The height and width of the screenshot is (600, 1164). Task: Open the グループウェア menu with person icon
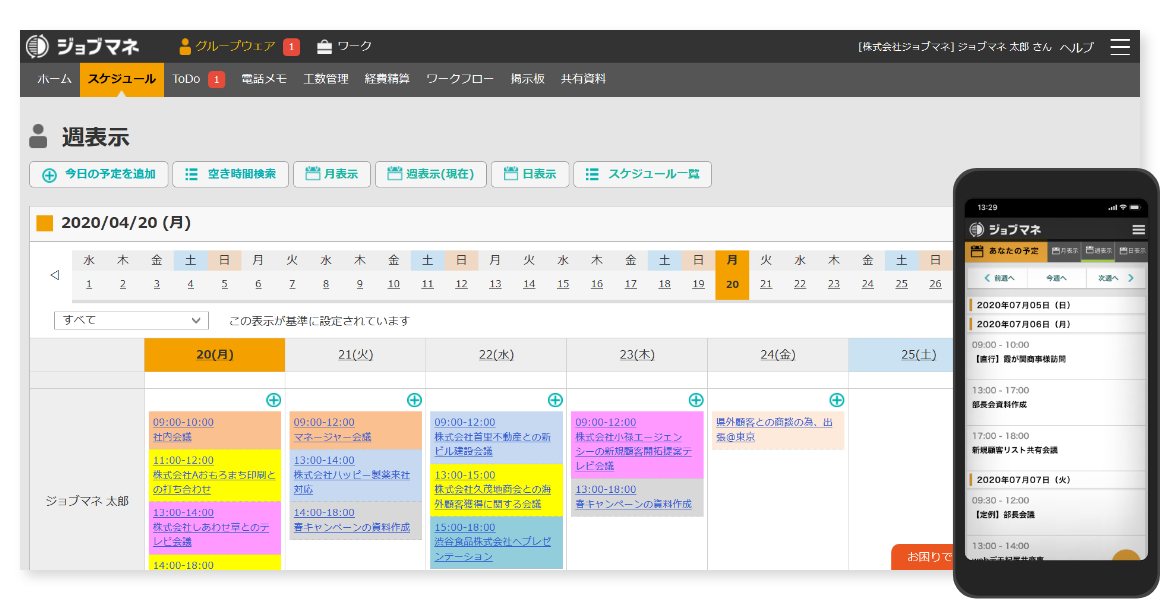227,47
